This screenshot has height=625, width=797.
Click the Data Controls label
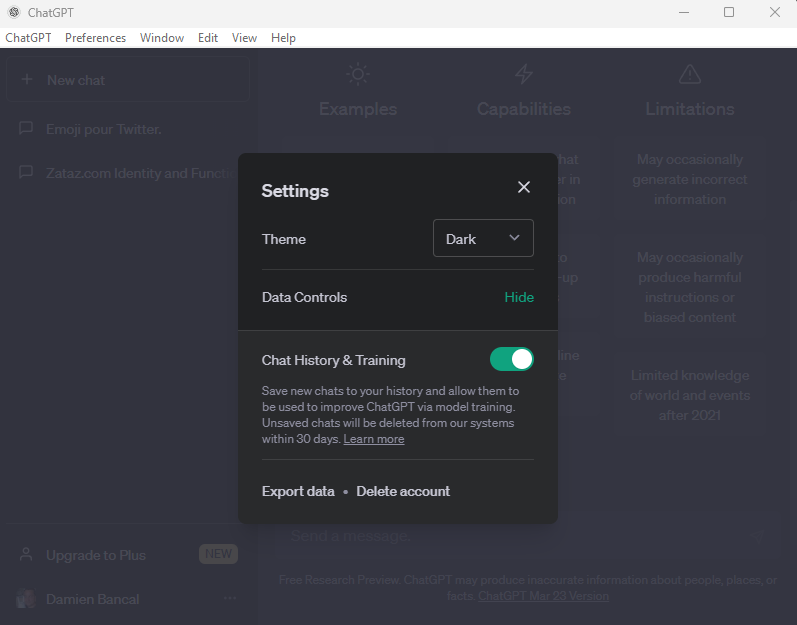pos(304,297)
